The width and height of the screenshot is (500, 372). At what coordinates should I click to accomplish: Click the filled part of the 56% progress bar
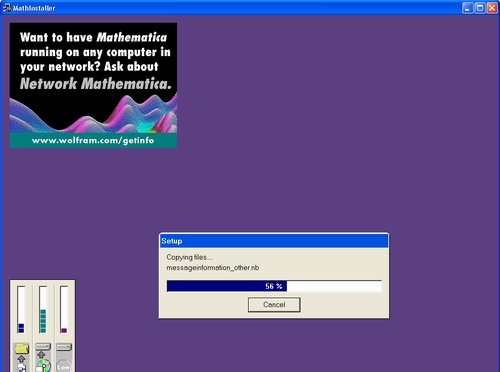(227, 286)
